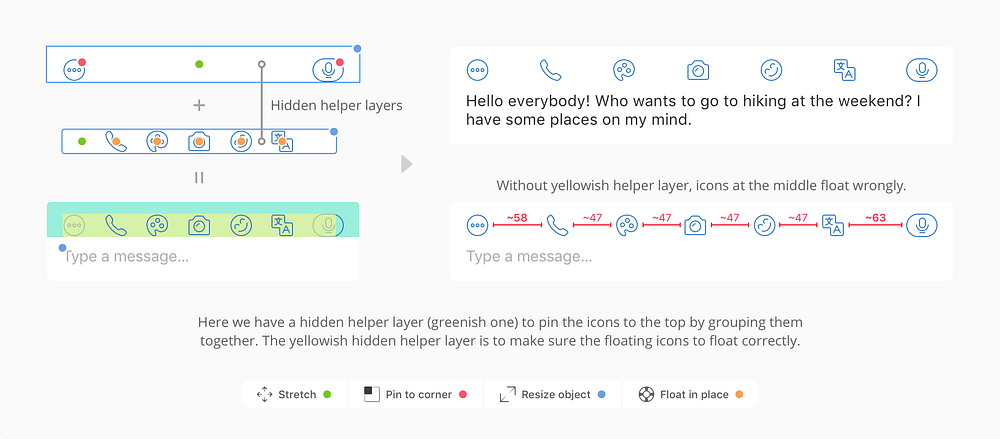Image resolution: width=1000 pixels, height=439 pixels.
Task: Click the more options icon in top-right chat bar
Action: [477, 70]
